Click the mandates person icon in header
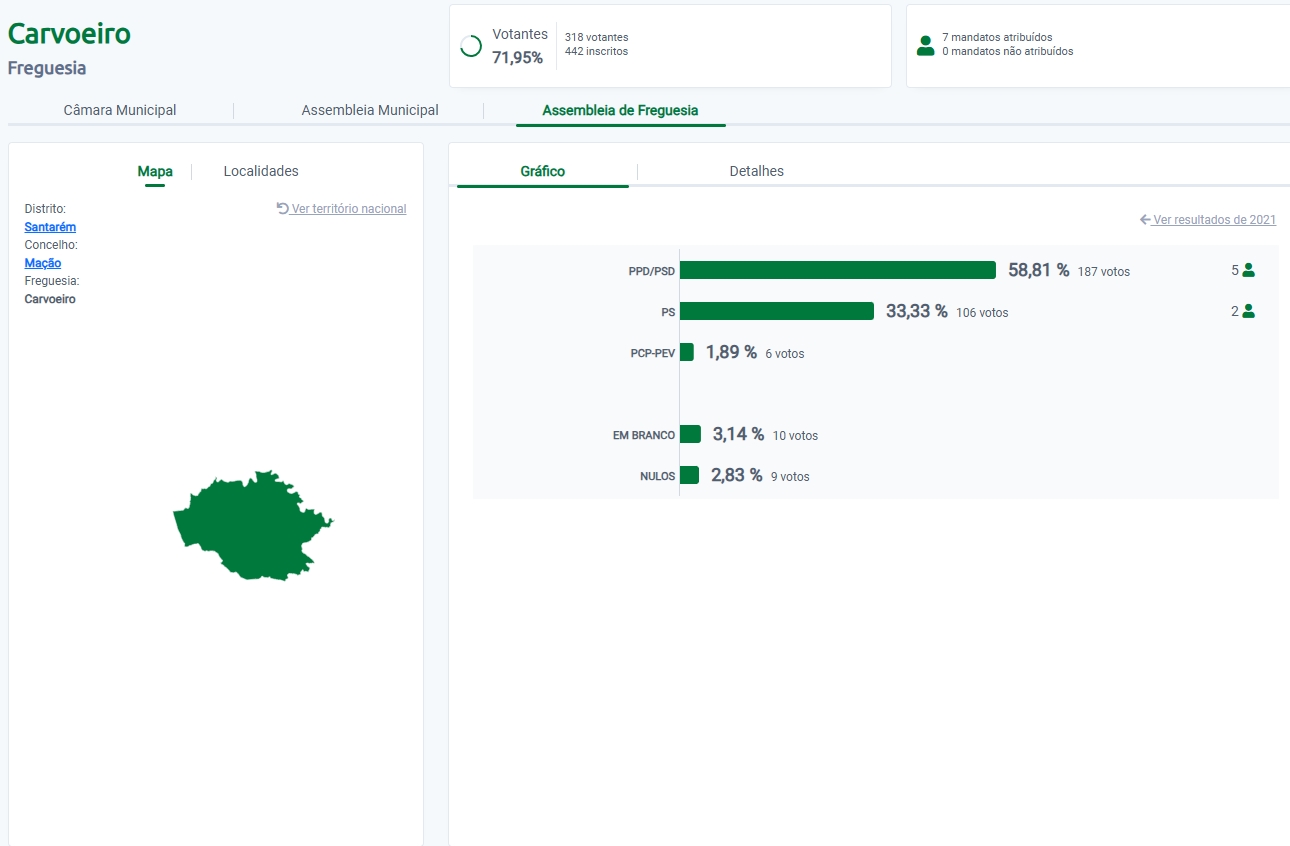This screenshot has height=846, width=1290. tap(925, 45)
